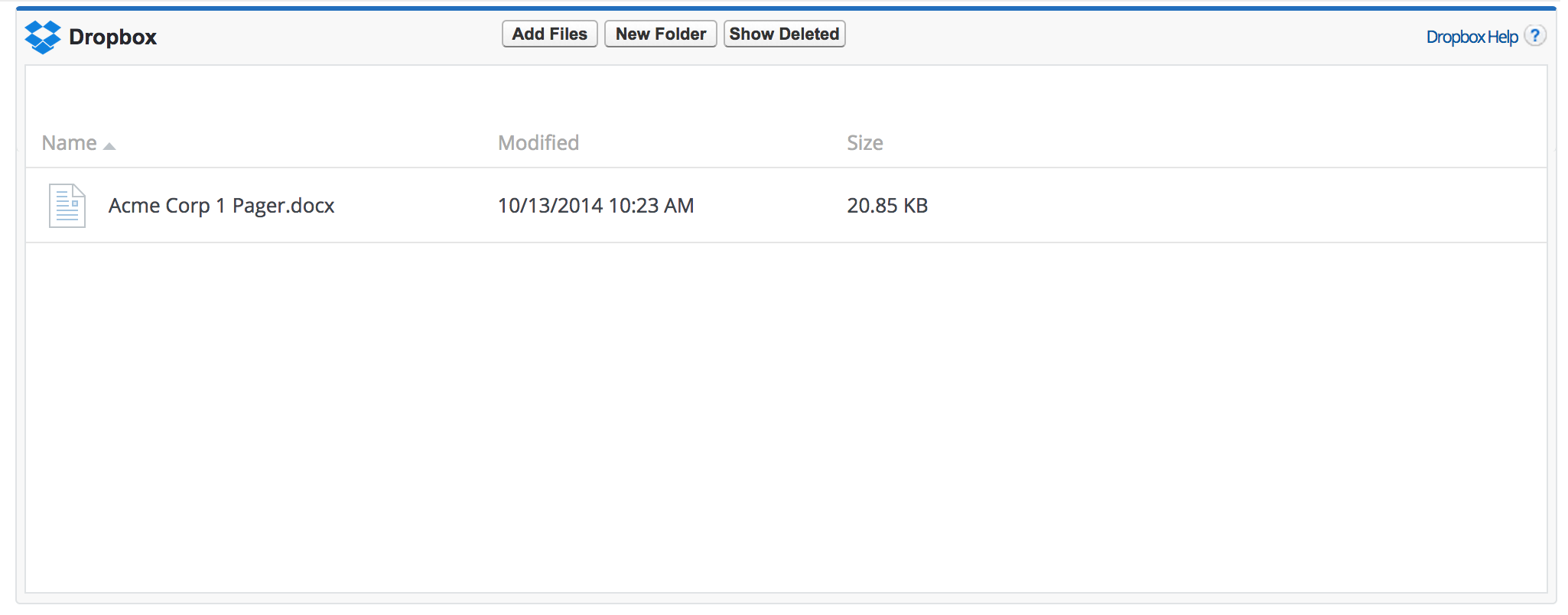Click the 20.85 KB file size
The image size is (1568, 615).
(x=887, y=206)
